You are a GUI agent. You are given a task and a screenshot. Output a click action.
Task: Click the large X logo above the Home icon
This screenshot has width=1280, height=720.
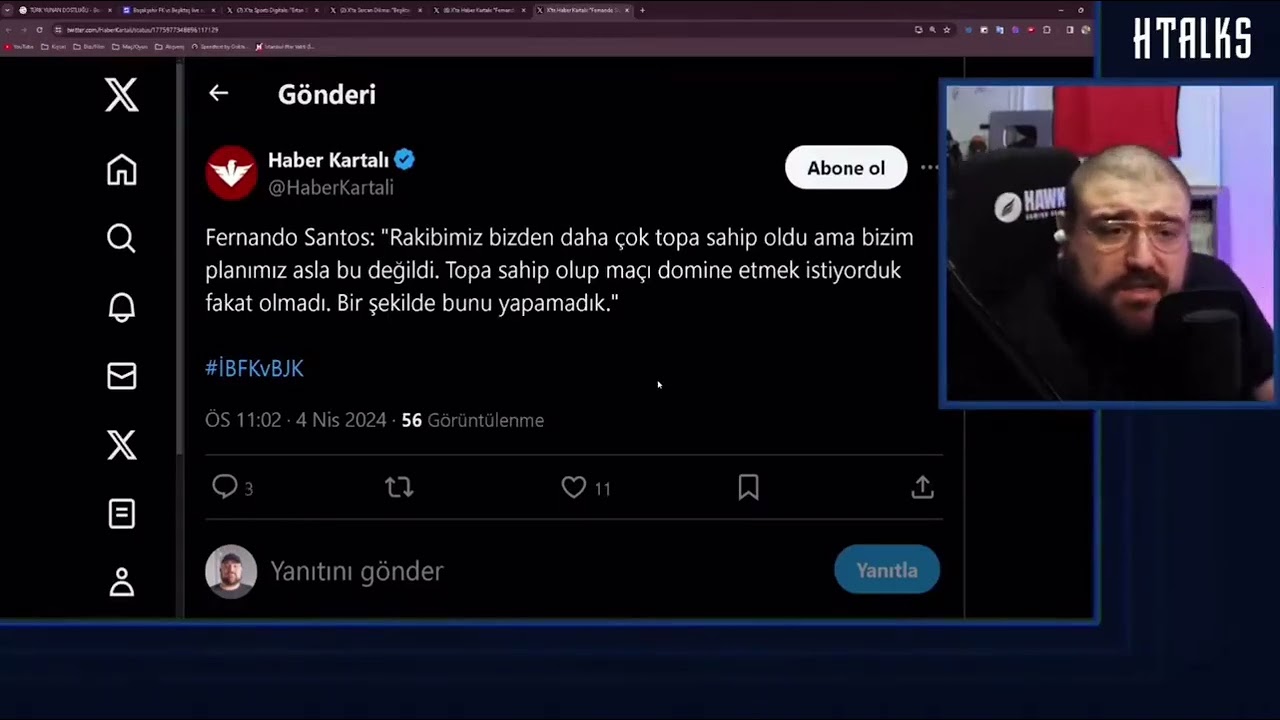coord(121,95)
